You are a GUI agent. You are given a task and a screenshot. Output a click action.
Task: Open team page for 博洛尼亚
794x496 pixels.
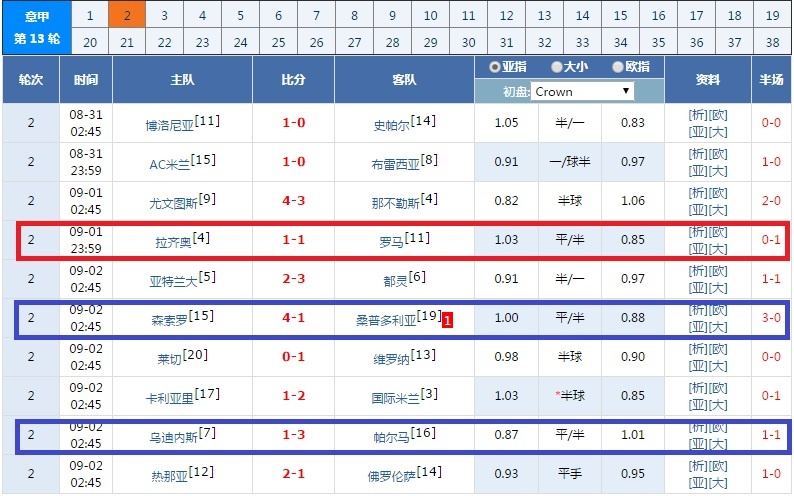pyautogui.click(x=170, y=126)
